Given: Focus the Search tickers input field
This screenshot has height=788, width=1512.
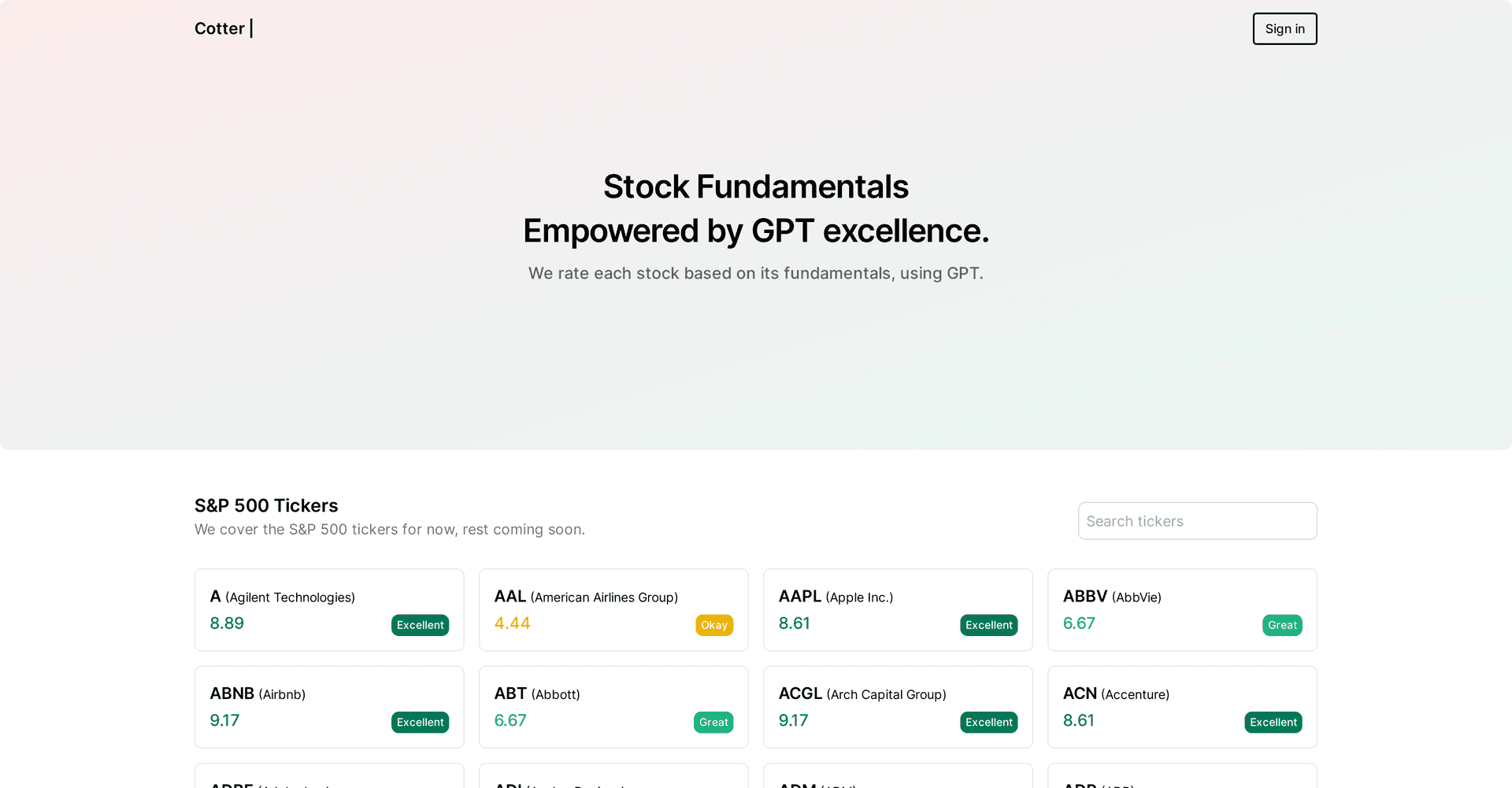Looking at the screenshot, I should tap(1197, 521).
